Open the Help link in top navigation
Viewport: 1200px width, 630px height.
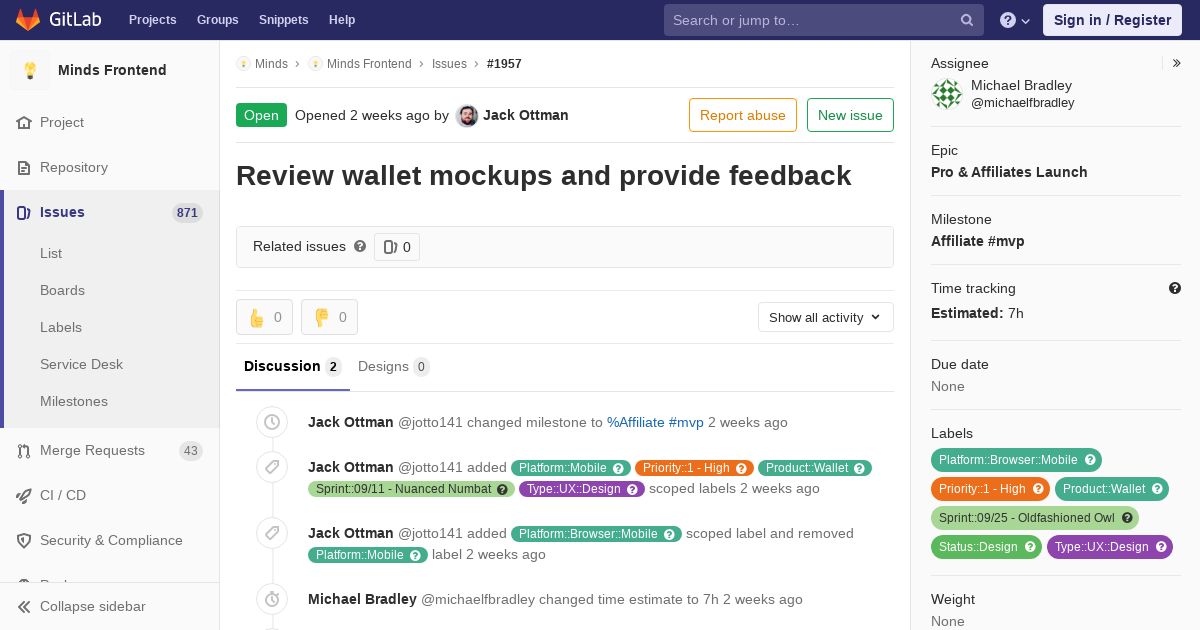point(342,20)
